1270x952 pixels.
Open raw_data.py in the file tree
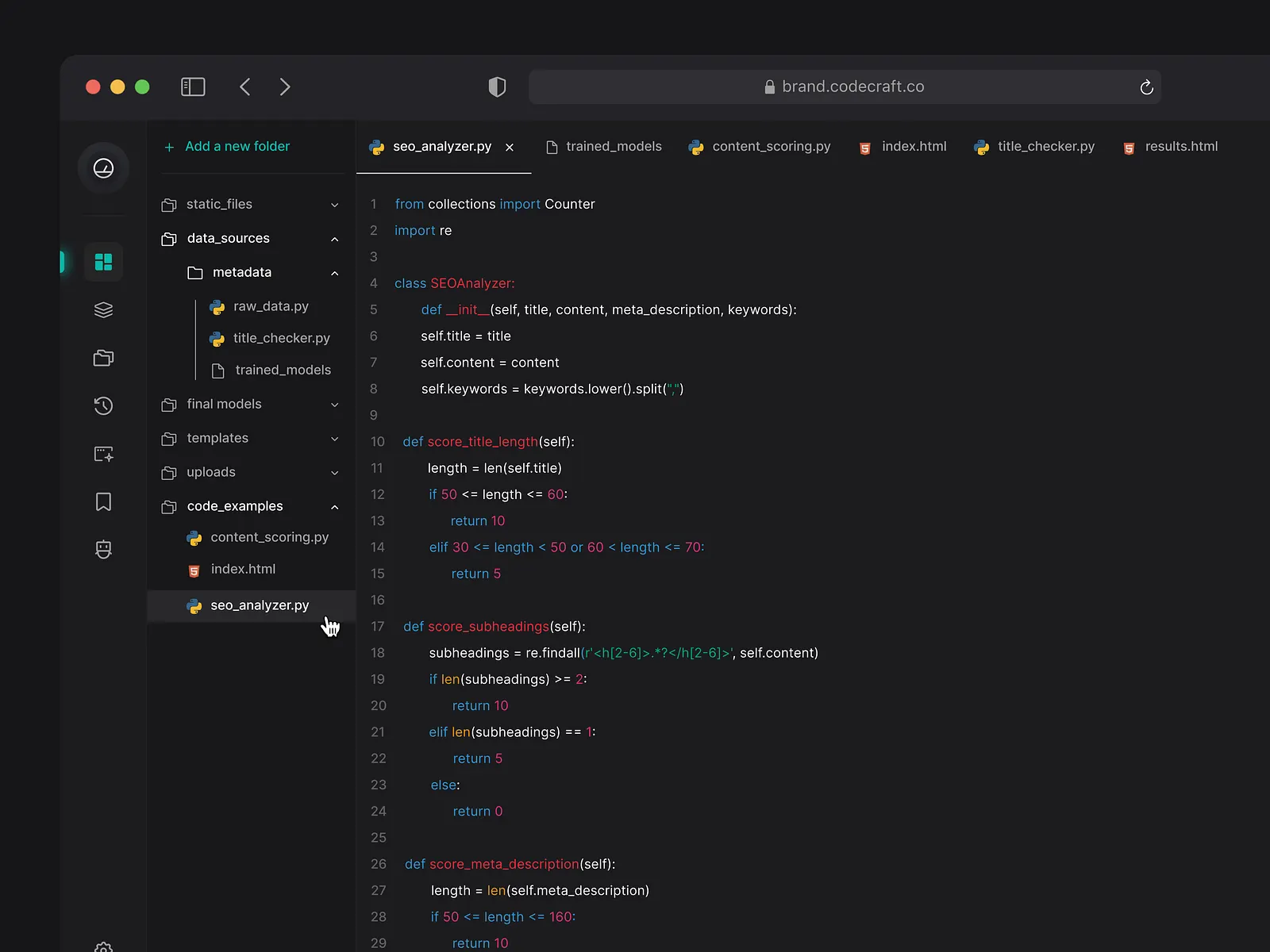coord(270,306)
